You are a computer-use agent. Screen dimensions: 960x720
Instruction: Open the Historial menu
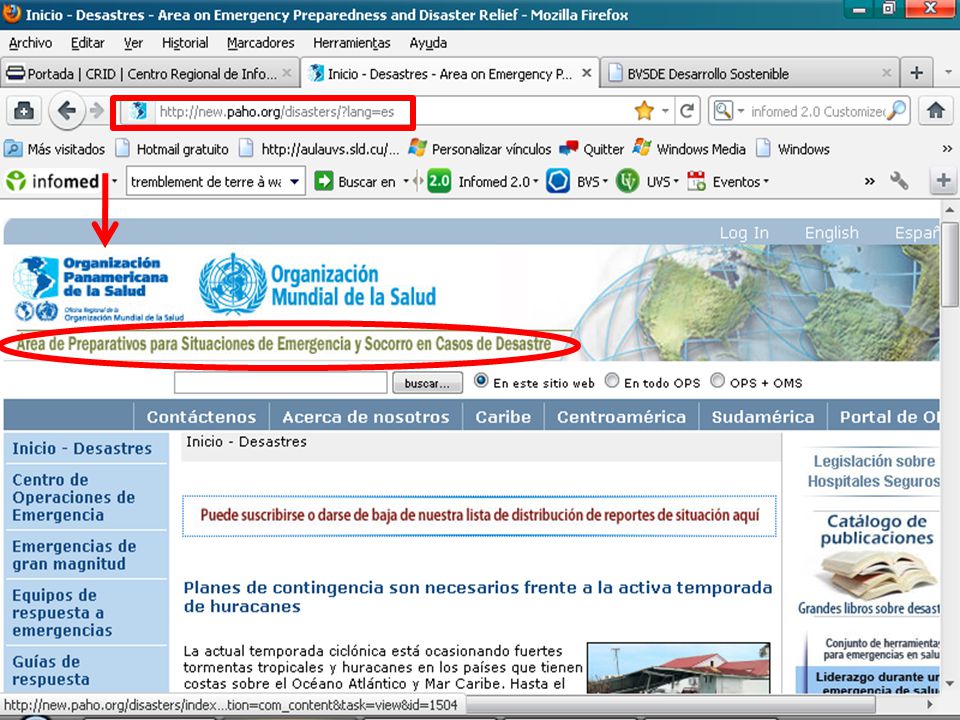click(185, 43)
